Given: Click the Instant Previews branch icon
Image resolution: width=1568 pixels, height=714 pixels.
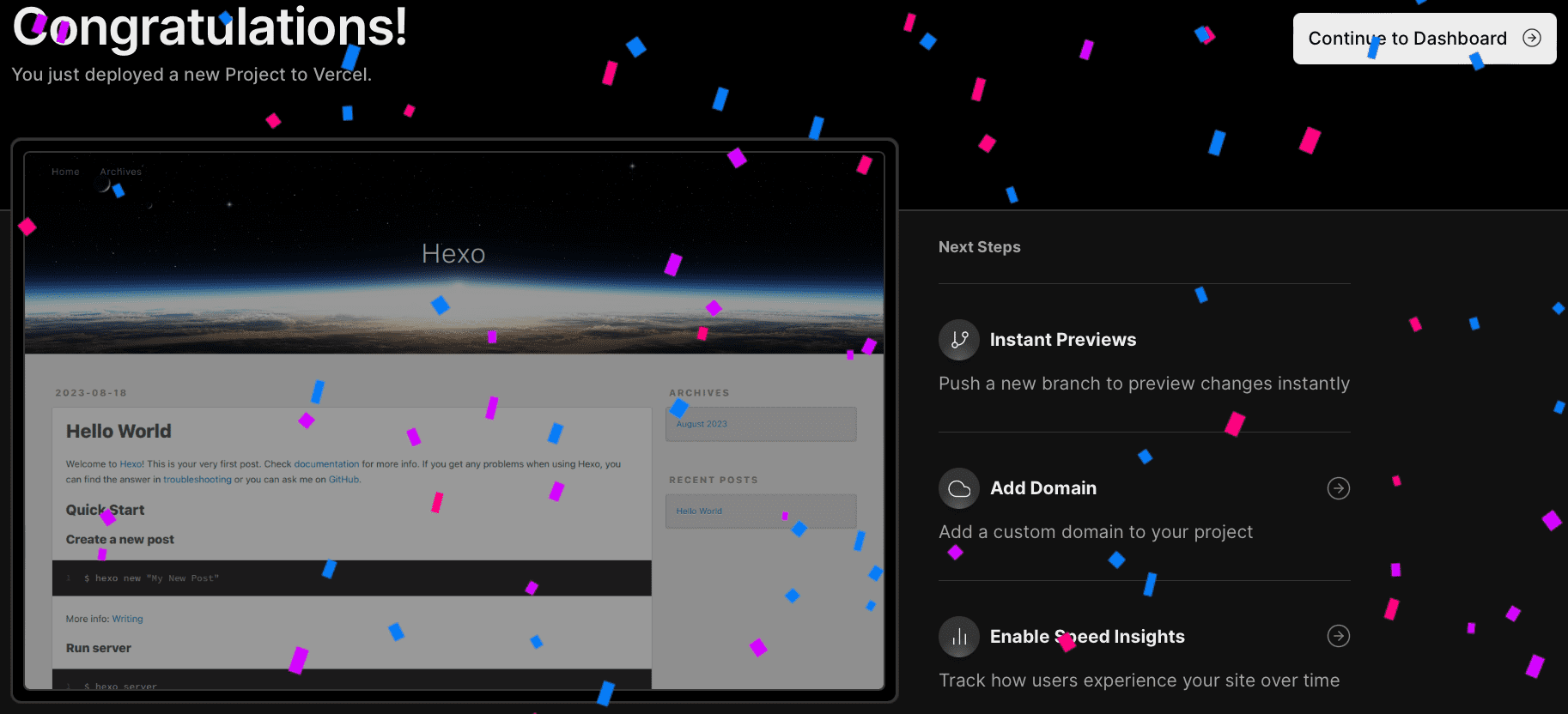Looking at the screenshot, I should coord(959,340).
